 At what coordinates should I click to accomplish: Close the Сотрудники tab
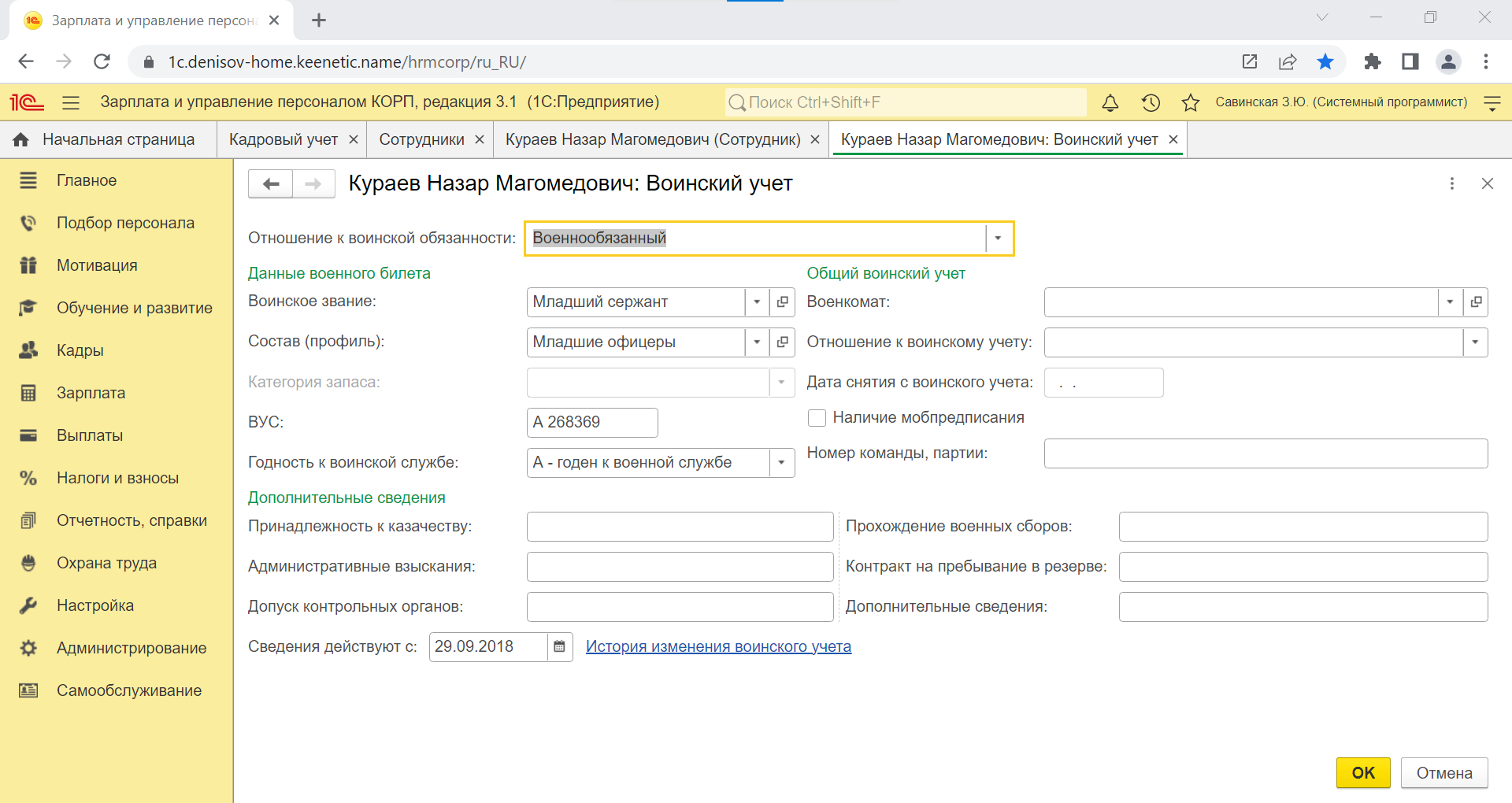480,139
